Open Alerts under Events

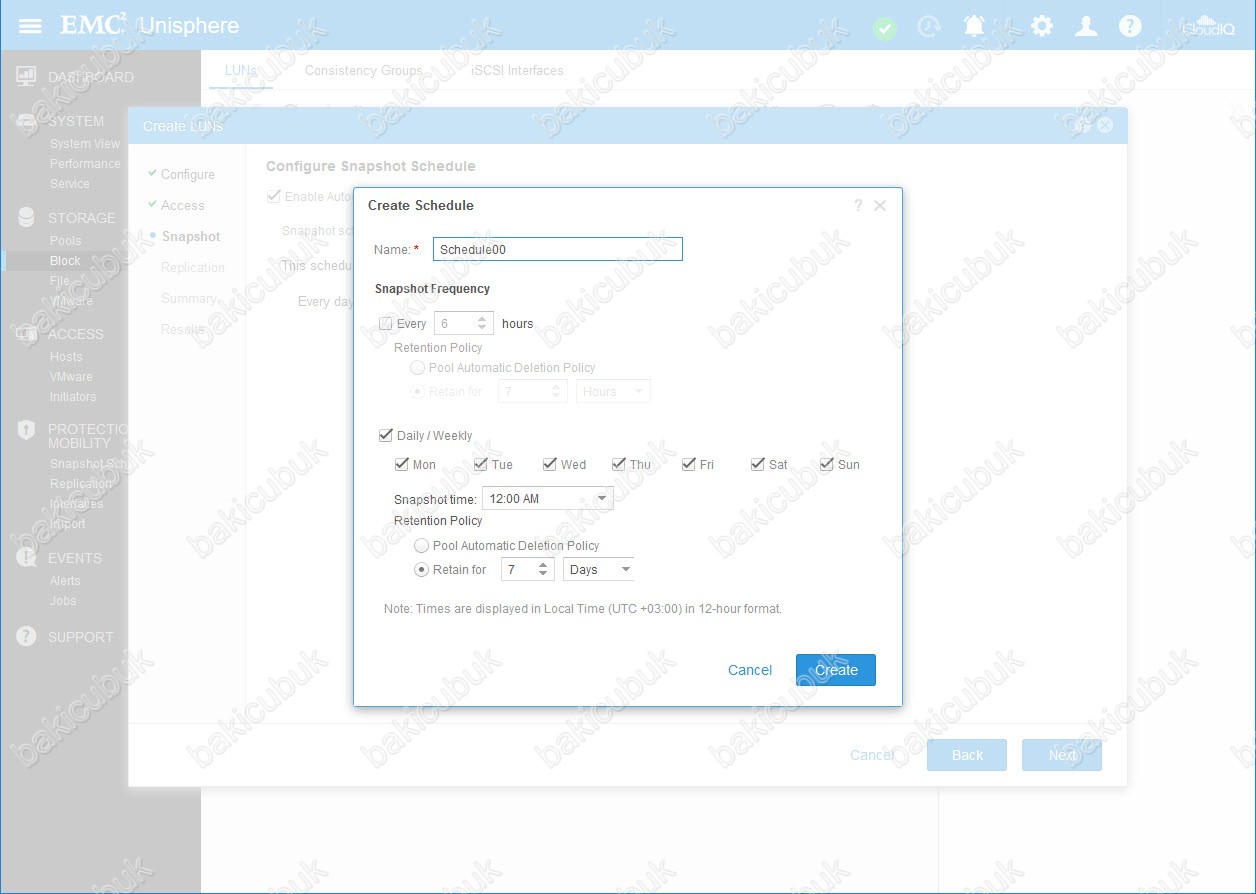tap(65, 581)
